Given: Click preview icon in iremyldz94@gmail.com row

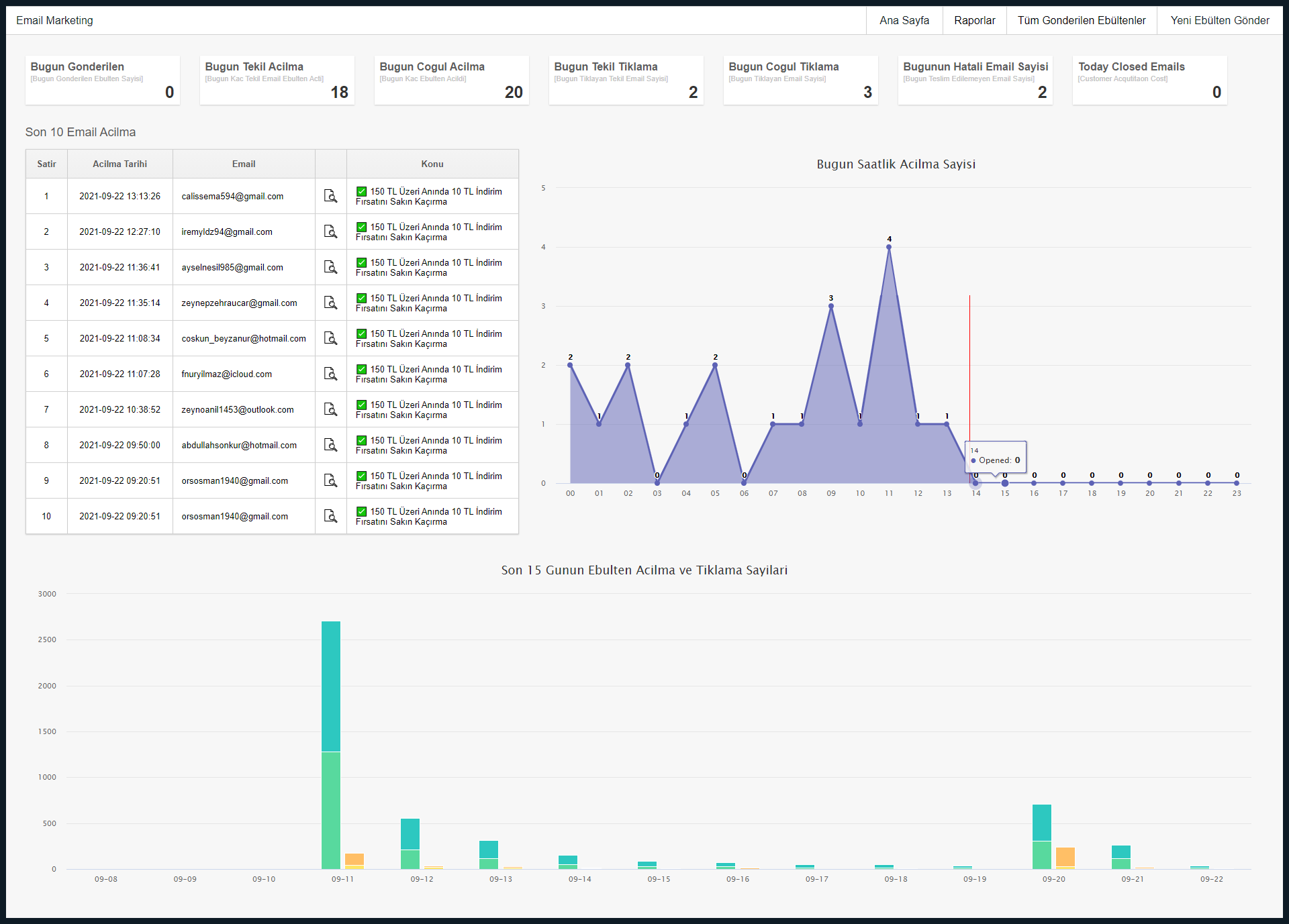Looking at the screenshot, I should point(330,232).
